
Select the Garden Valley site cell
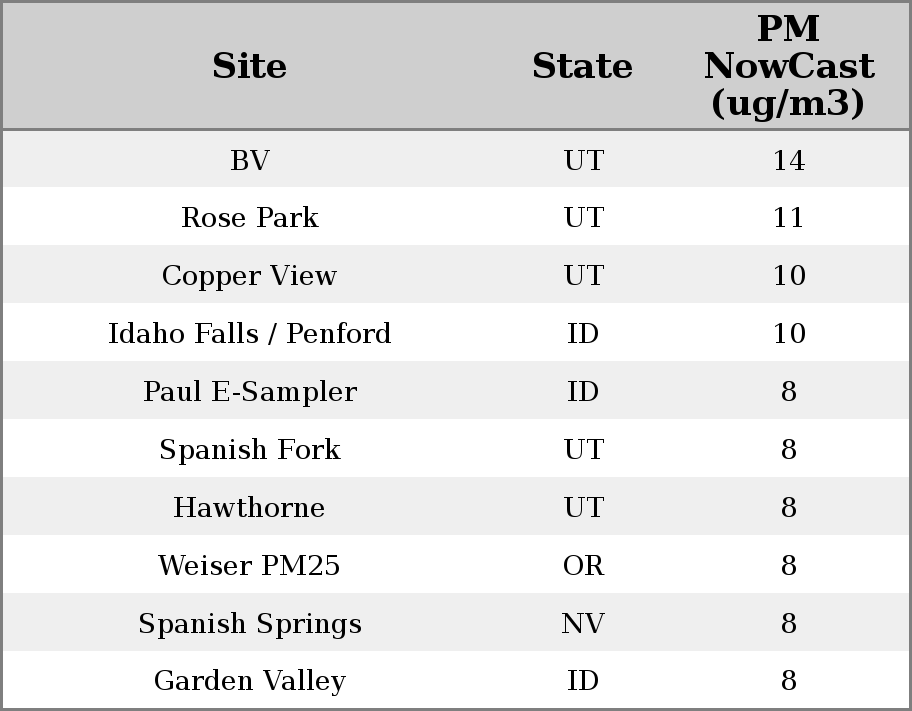click(x=249, y=681)
